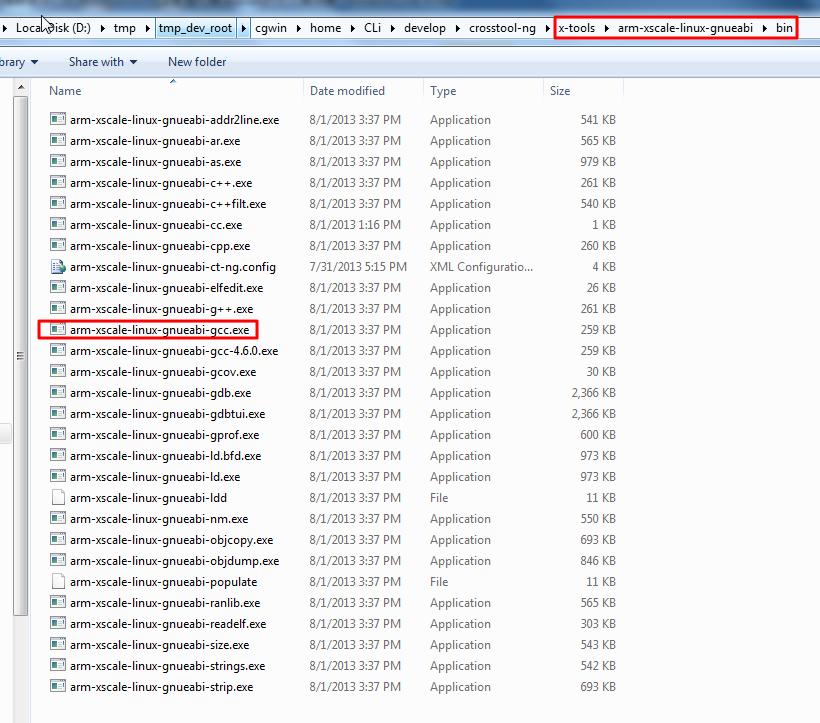
Task: Click icon of arm-xscale-linux-gnueabi-ar.exe
Action: point(58,140)
